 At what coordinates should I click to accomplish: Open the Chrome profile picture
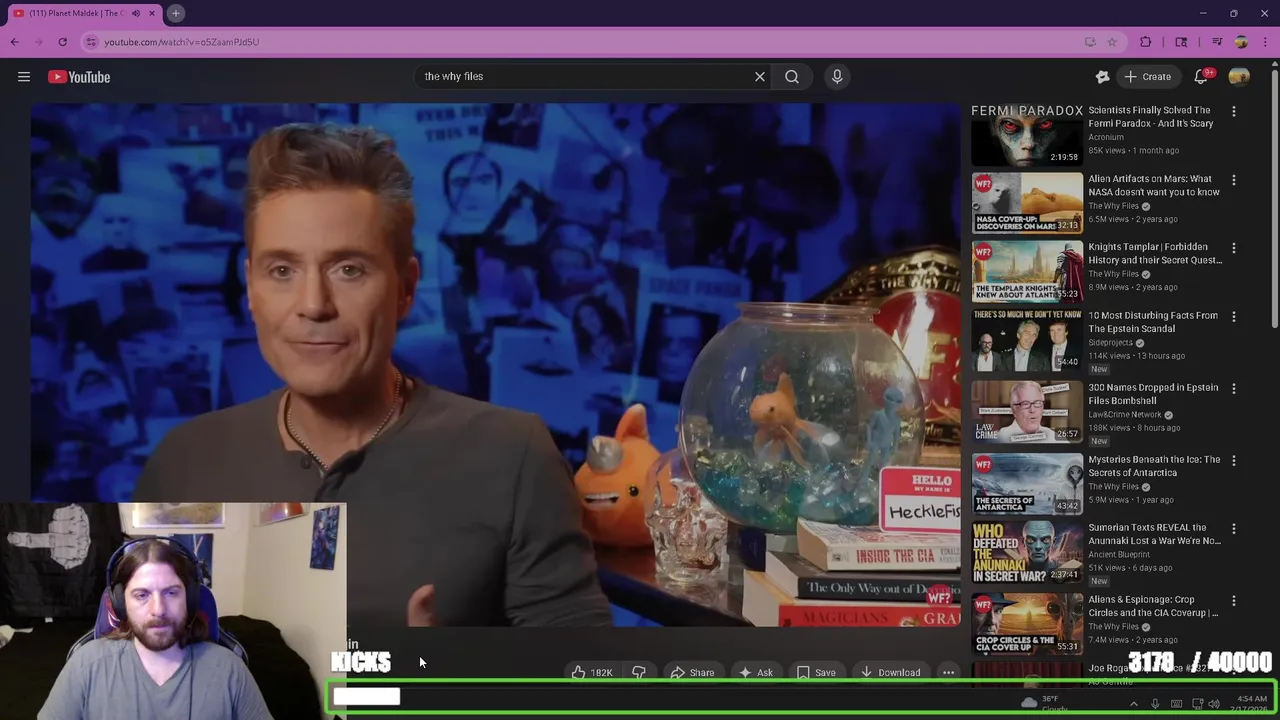pyautogui.click(x=1241, y=42)
